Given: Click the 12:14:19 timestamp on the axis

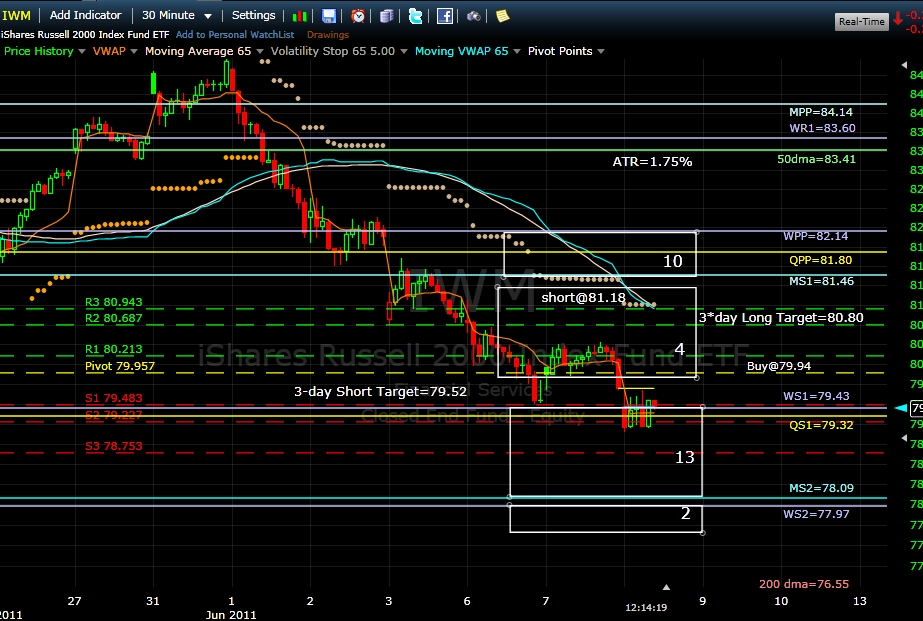Looking at the screenshot, I should pos(646,607).
